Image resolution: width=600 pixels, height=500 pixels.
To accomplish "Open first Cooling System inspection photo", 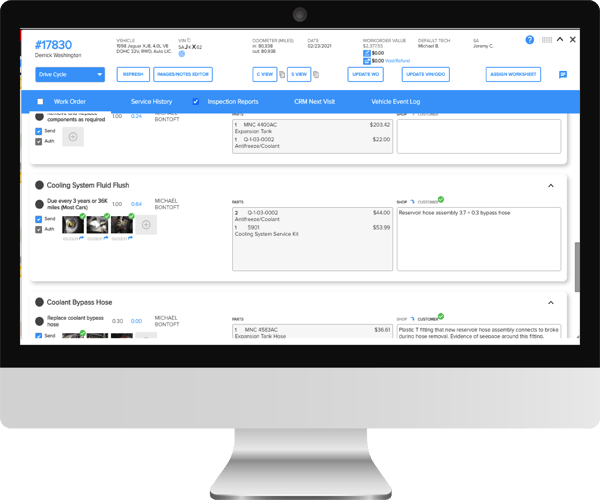I will click(x=73, y=225).
